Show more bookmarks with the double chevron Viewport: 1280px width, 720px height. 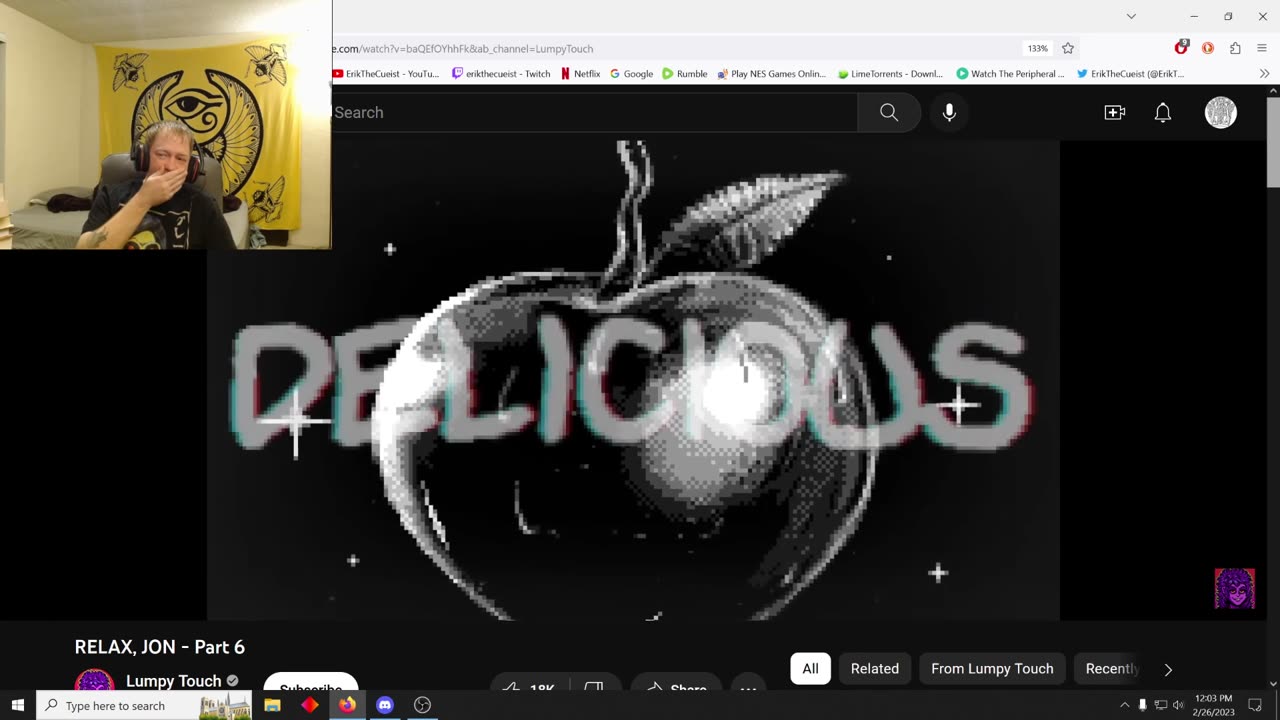[x=1264, y=73]
